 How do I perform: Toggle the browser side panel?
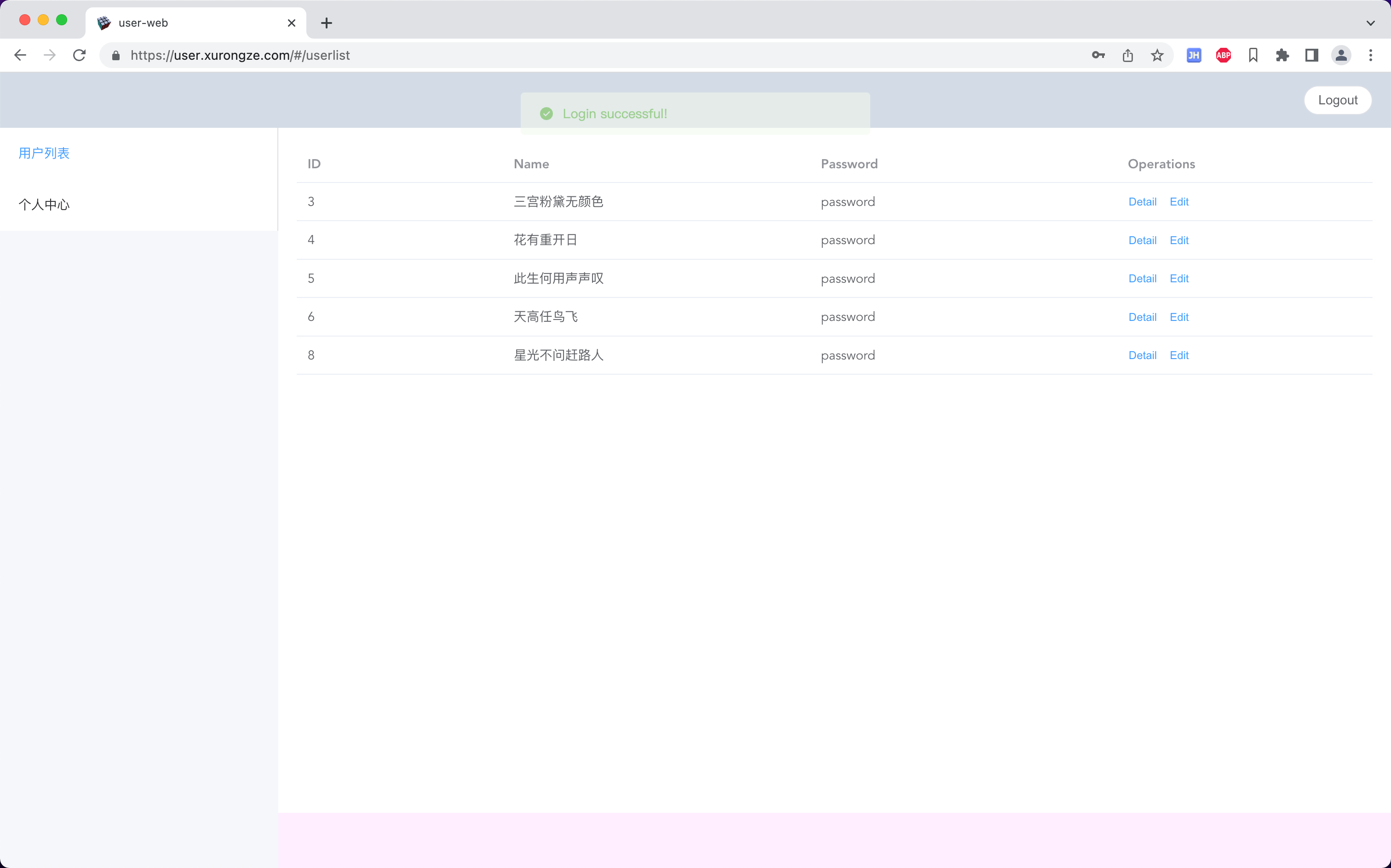coord(1311,55)
